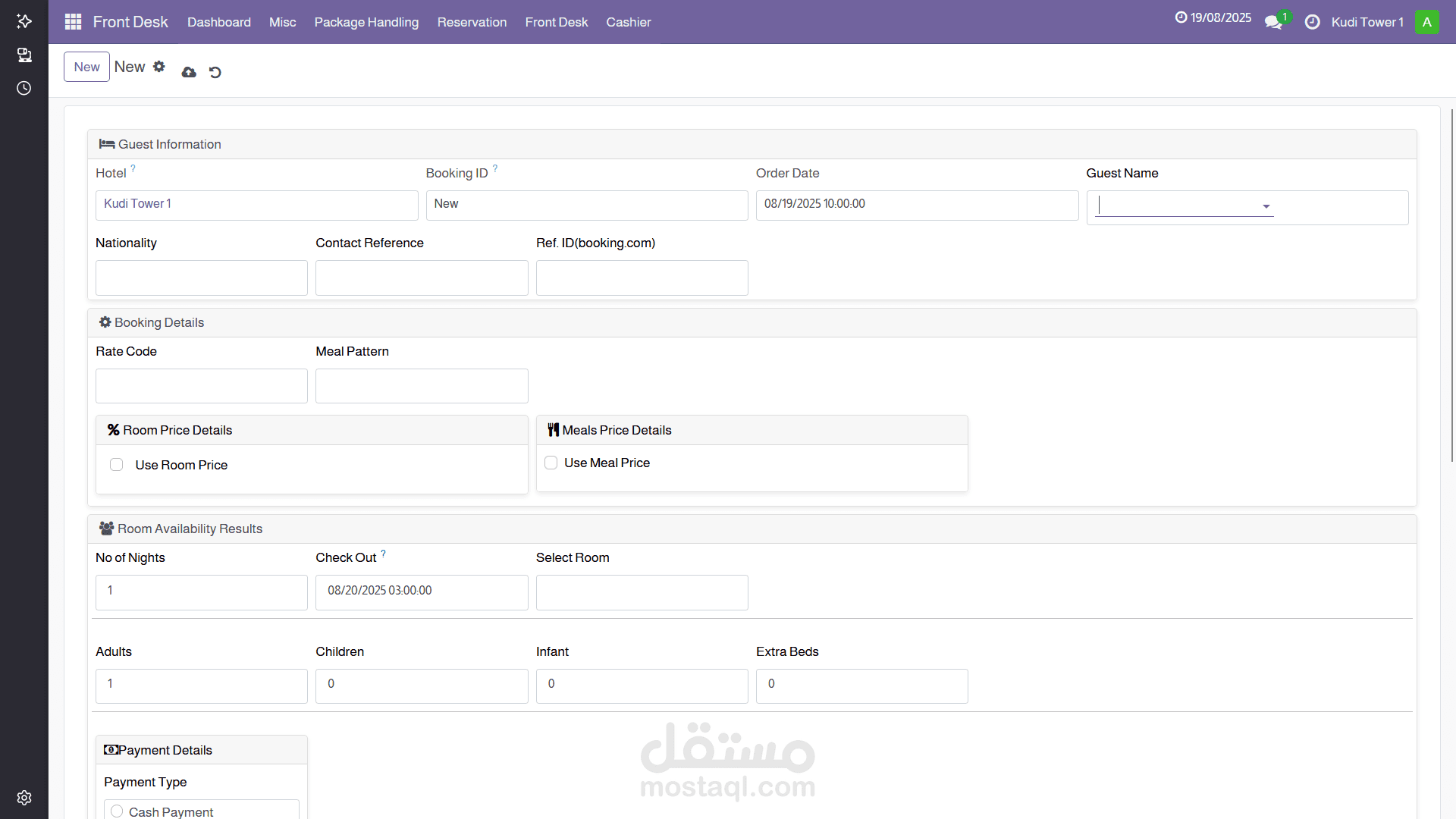1456x819 pixels.
Task: Expand the Guest Name dropdown arrow
Action: pos(1266,206)
